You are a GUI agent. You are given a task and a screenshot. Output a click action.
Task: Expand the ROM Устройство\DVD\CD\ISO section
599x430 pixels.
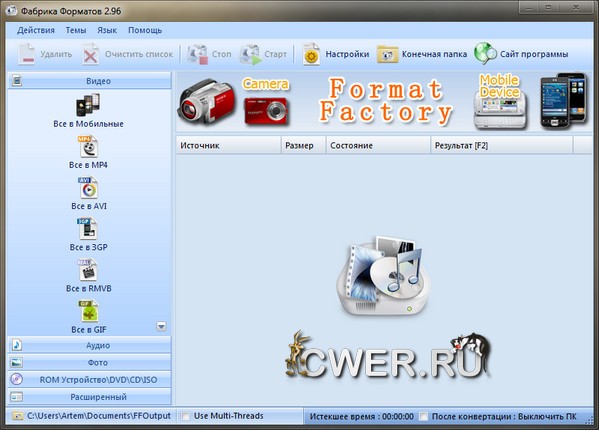[89, 379]
